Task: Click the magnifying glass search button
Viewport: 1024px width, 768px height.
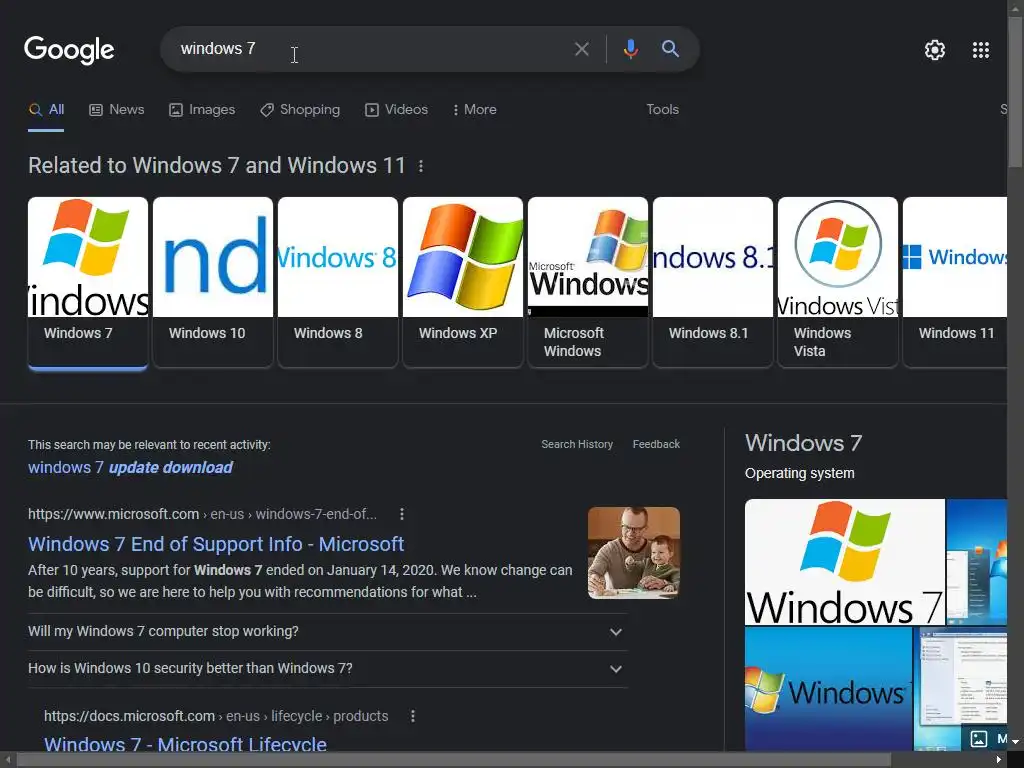Action: tap(670, 48)
